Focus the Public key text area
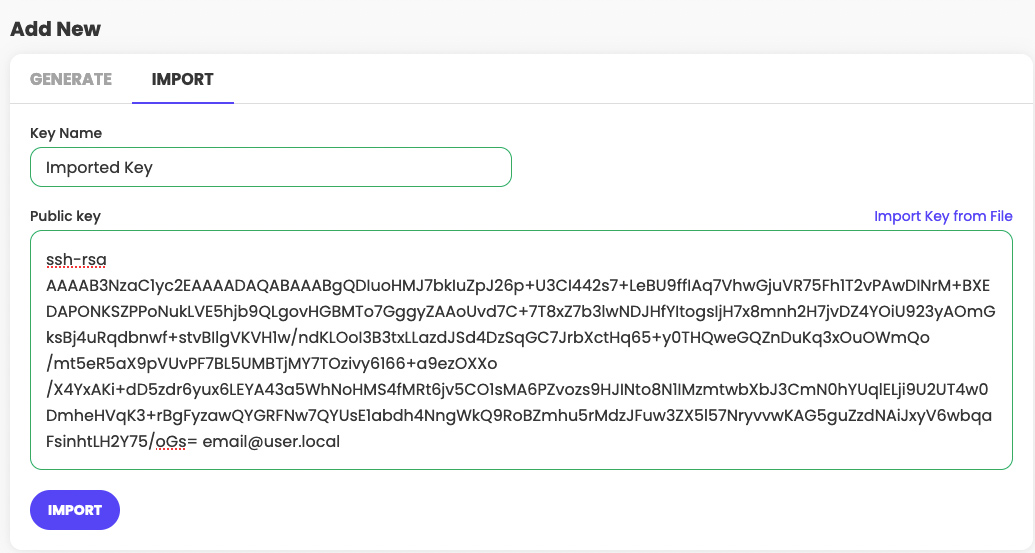 [521, 350]
